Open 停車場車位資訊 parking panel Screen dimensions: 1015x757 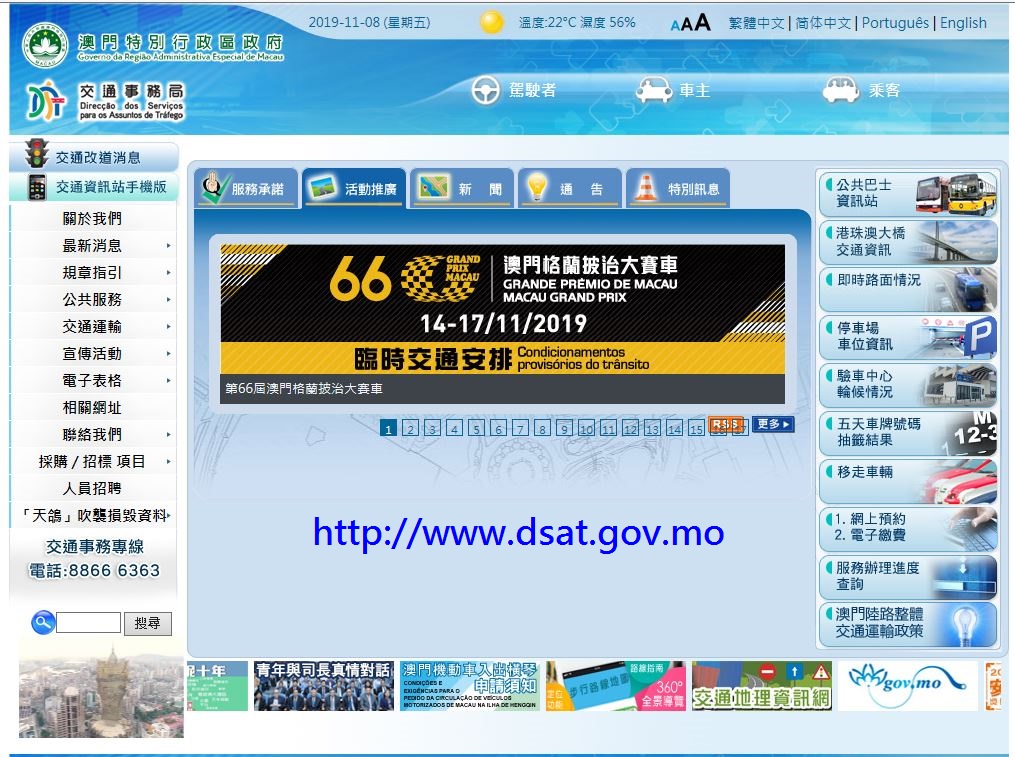pos(908,337)
